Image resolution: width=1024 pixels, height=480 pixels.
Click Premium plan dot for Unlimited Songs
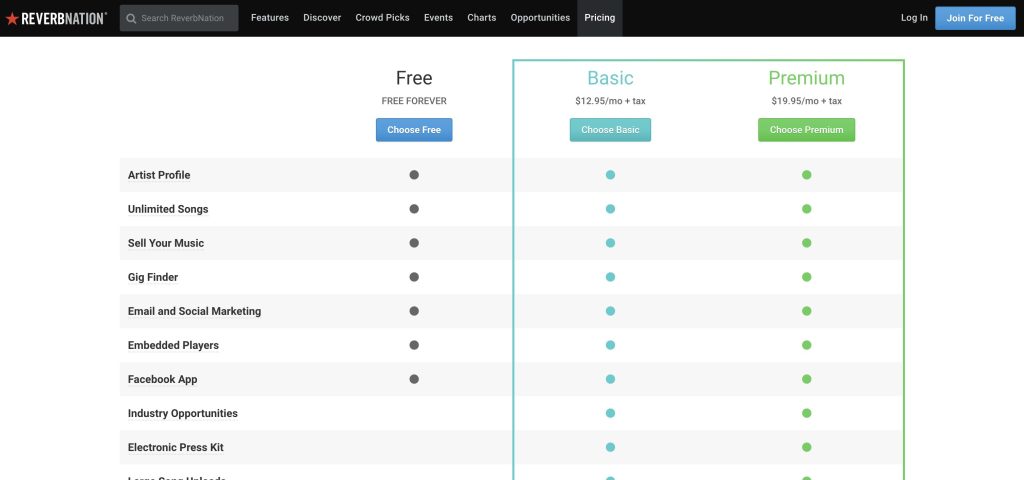coord(807,209)
